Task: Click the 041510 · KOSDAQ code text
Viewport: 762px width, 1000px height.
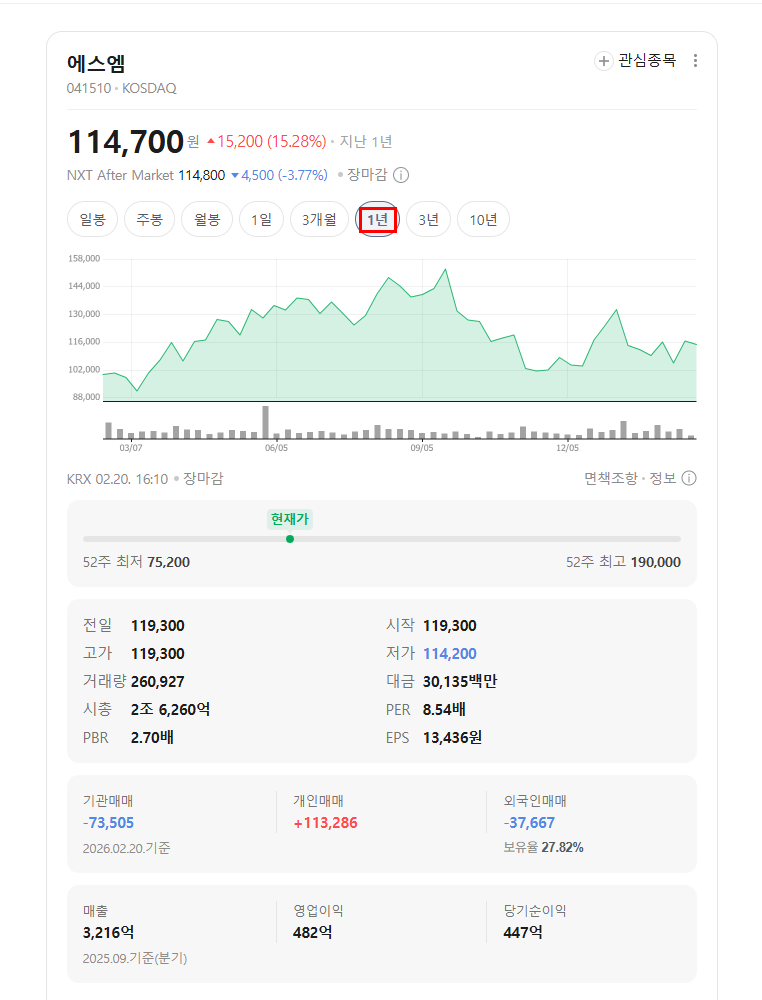Action: pos(122,88)
